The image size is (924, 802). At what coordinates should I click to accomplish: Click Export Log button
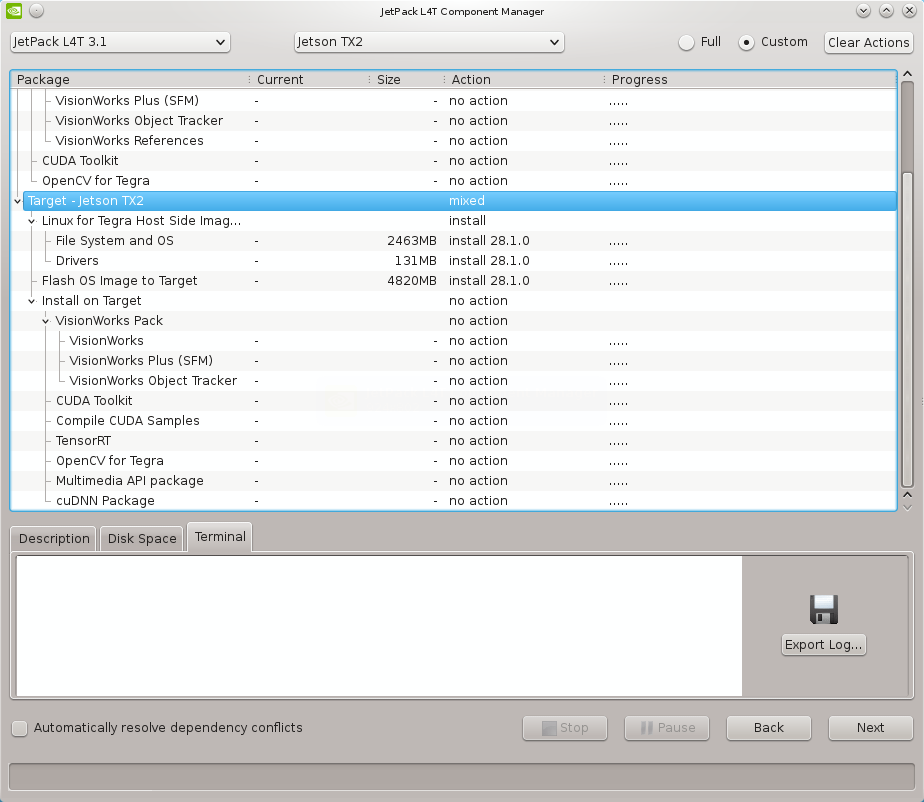(823, 645)
